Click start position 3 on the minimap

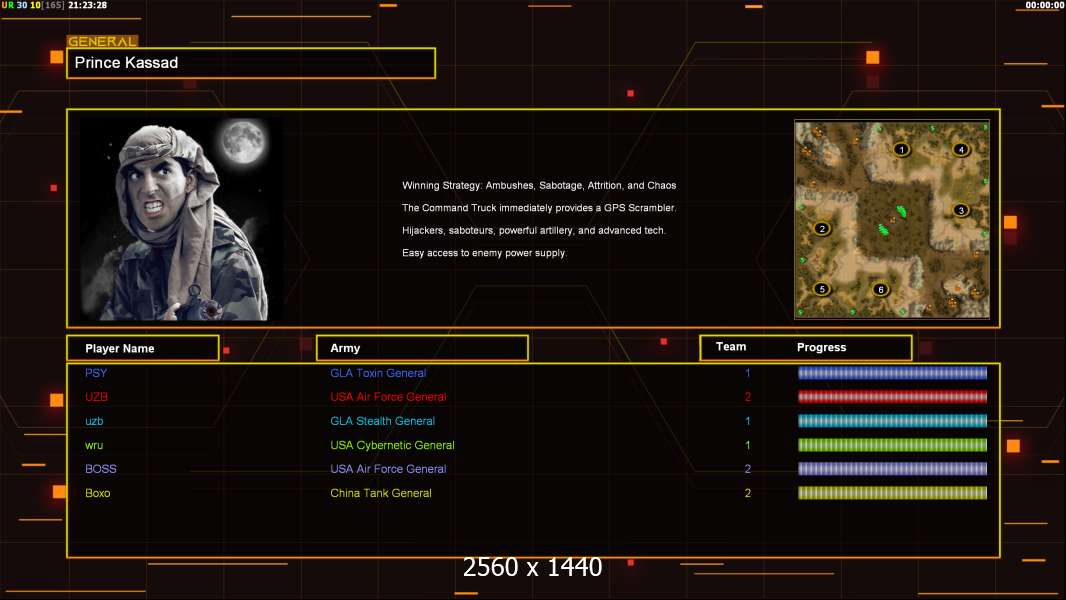point(960,210)
